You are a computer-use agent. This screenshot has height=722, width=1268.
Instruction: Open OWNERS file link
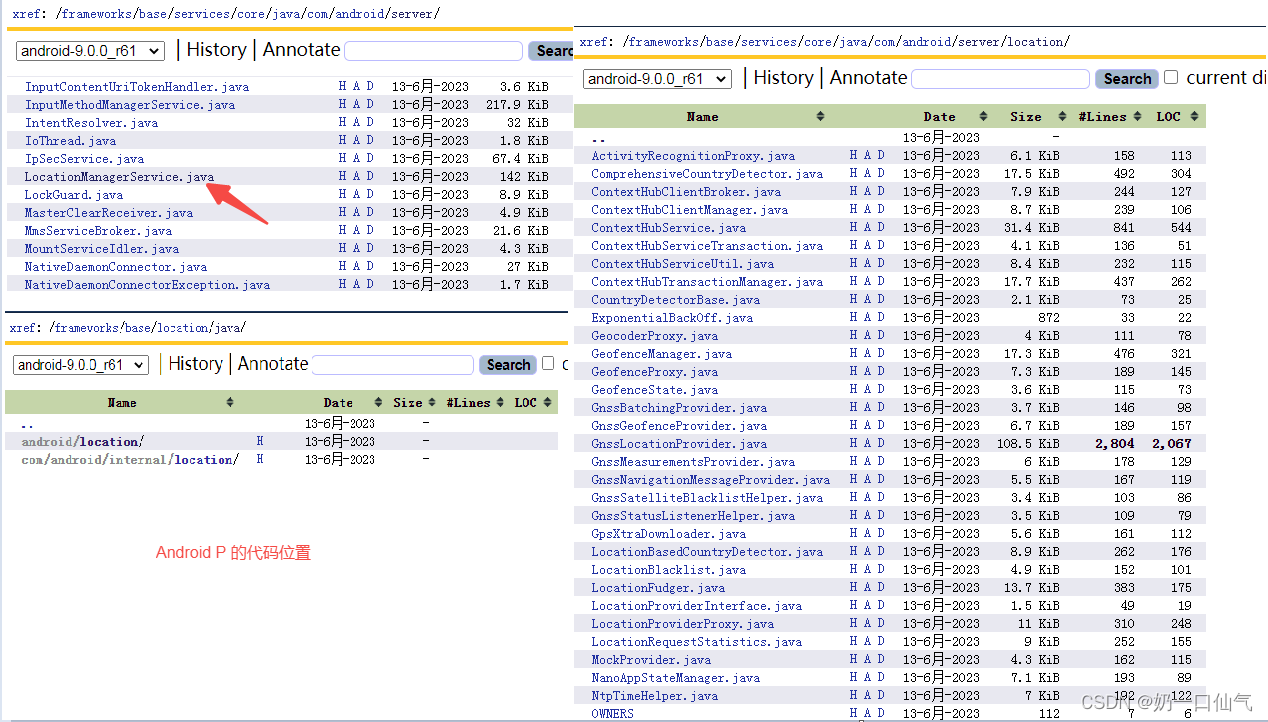coord(612,714)
